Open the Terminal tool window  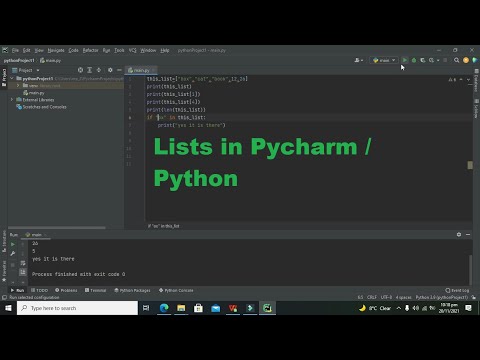point(95,290)
